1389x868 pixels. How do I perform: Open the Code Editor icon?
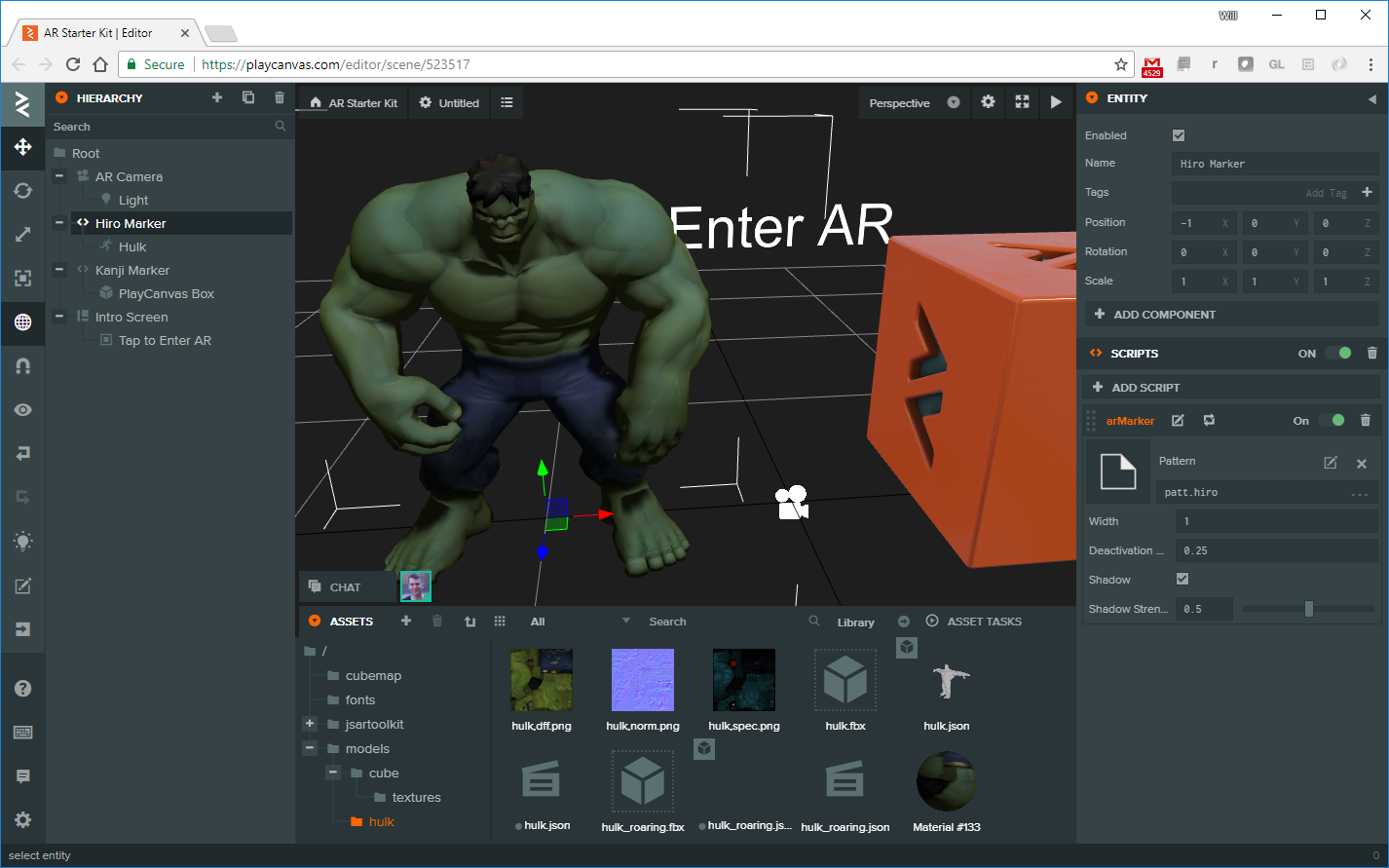[22, 585]
